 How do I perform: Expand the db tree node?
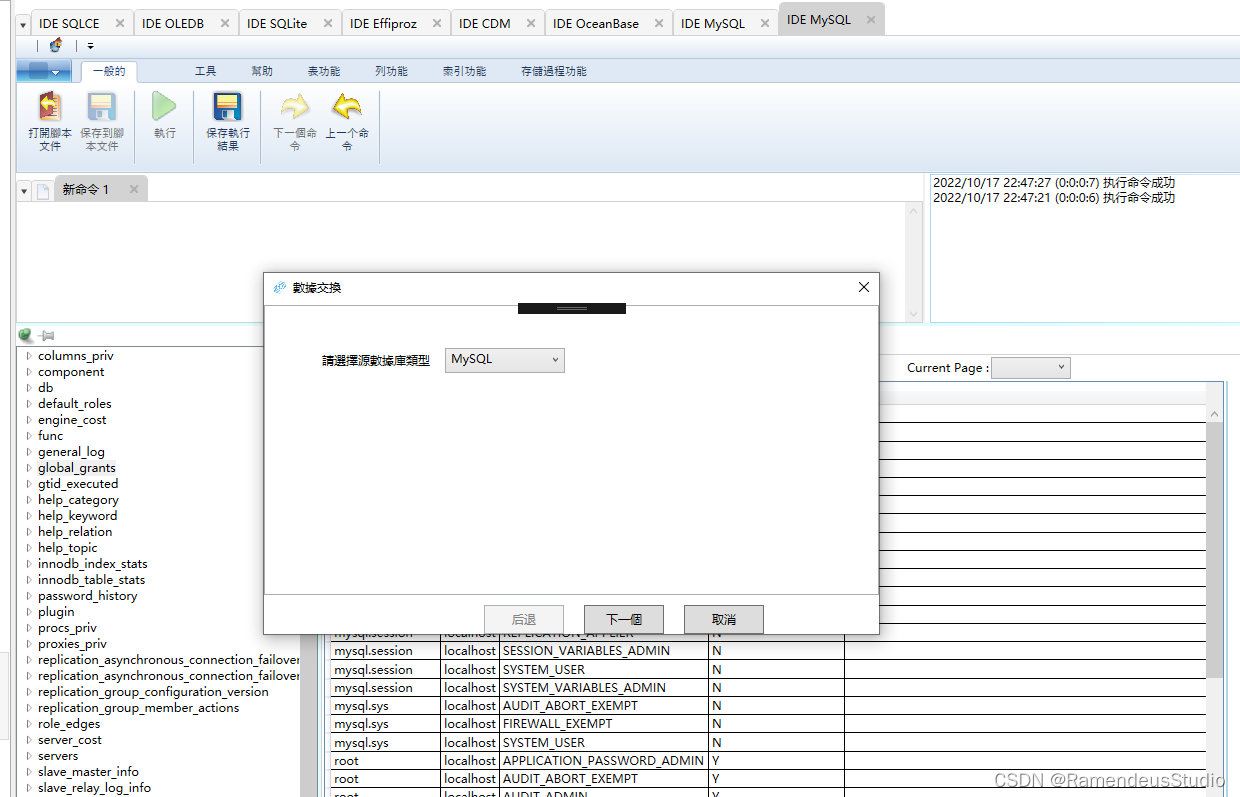[x=29, y=388]
